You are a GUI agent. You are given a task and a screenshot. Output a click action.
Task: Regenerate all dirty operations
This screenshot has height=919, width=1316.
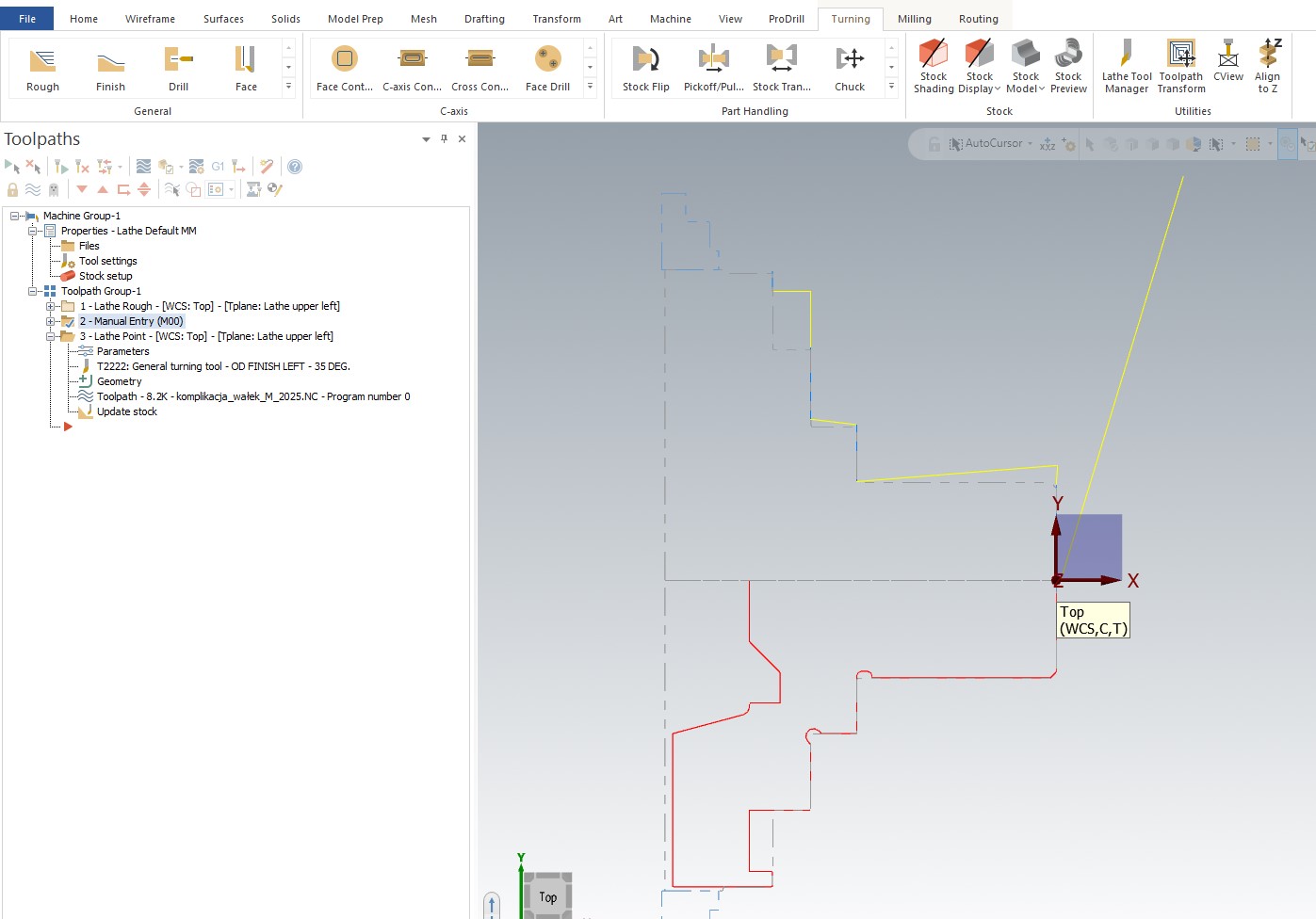point(82,167)
